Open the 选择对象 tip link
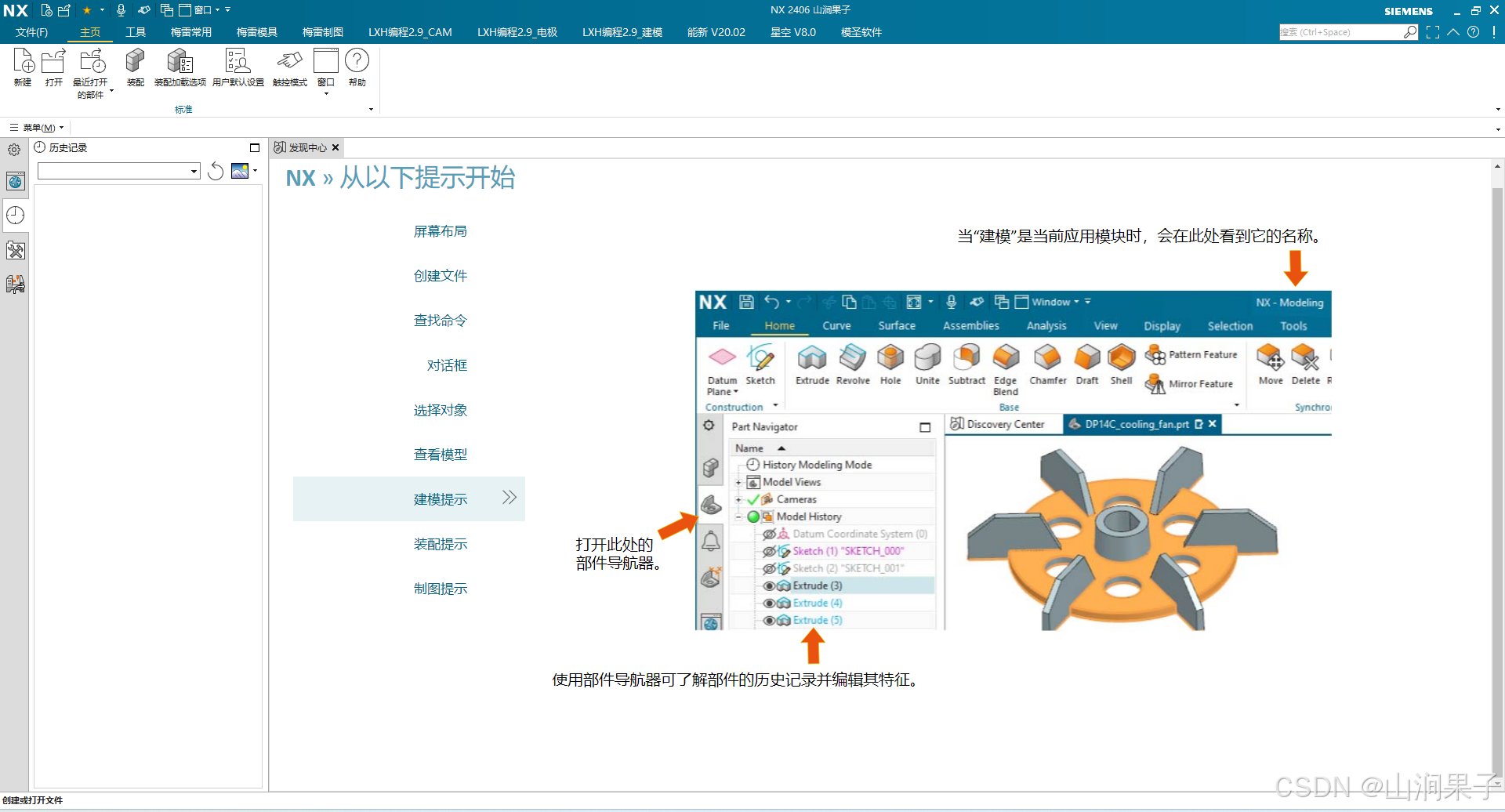The image size is (1505, 812). [441, 410]
